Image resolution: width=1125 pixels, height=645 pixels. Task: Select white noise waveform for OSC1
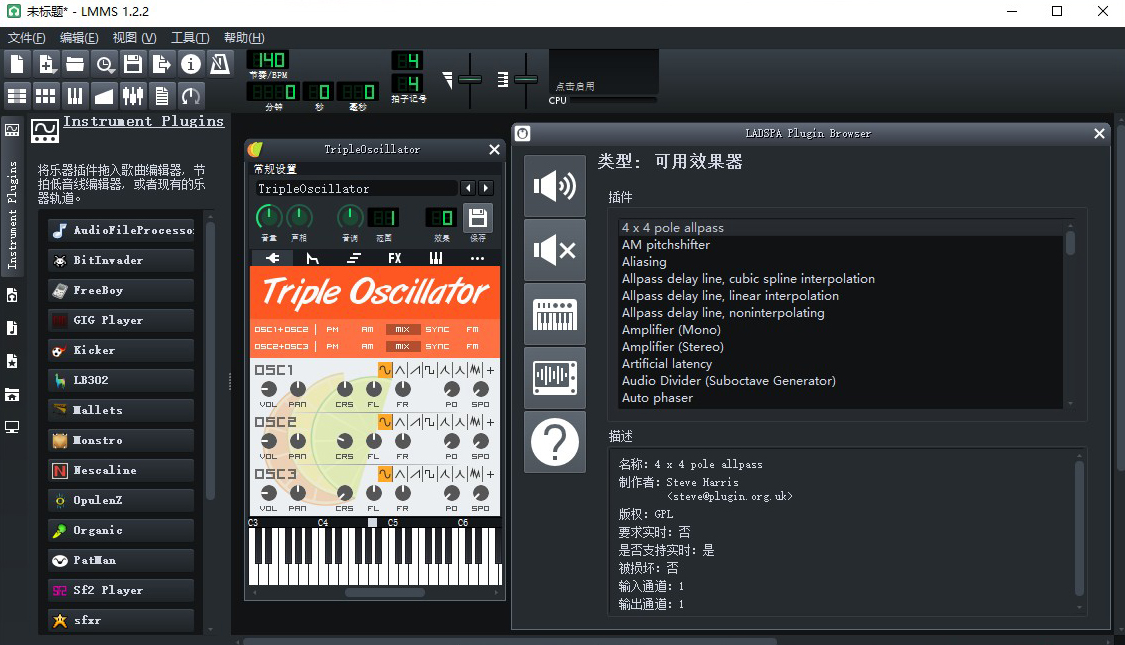pos(475,370)
